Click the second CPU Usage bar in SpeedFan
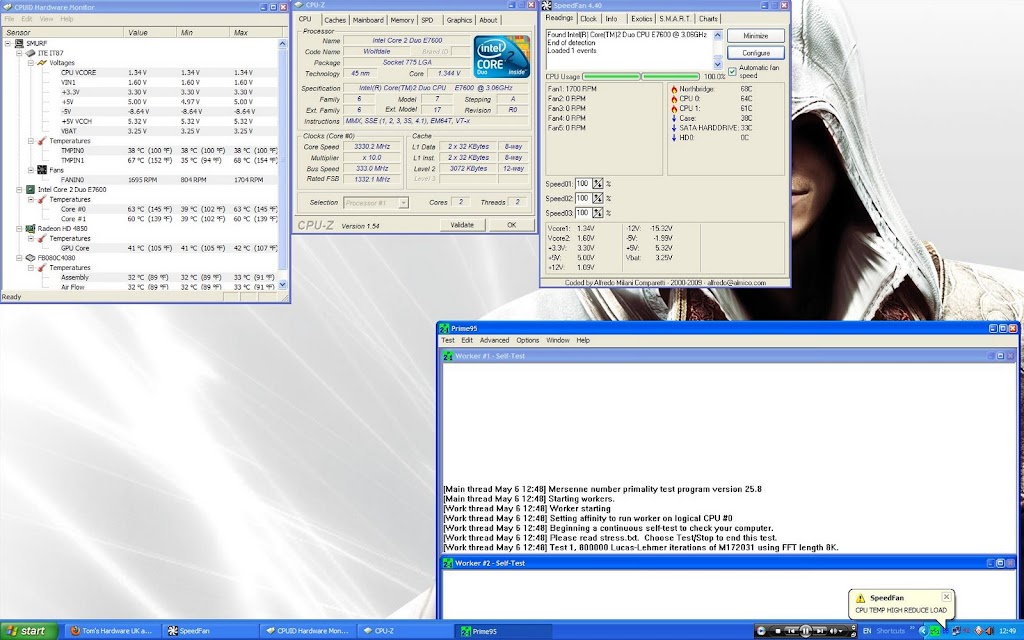 click(x=671, y=77)
